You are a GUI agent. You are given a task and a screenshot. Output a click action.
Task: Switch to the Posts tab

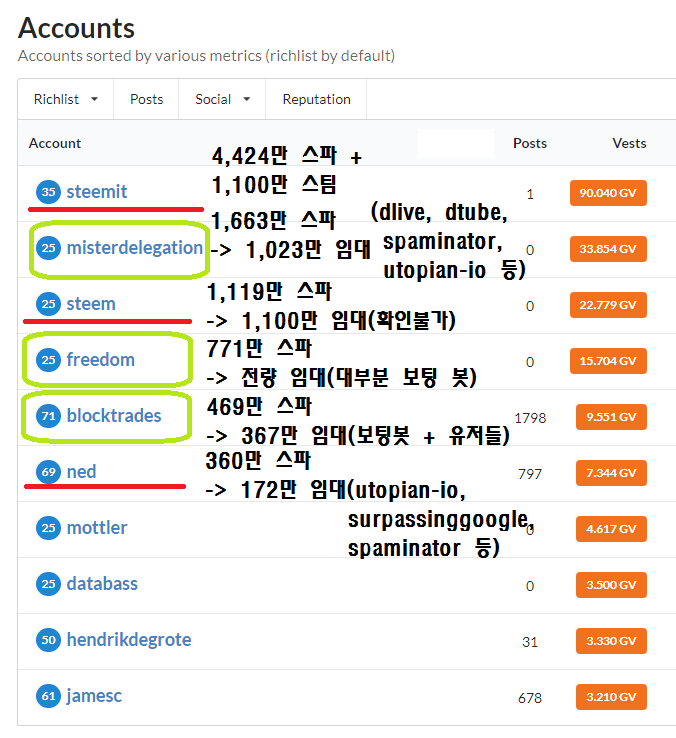pos(146,99)
